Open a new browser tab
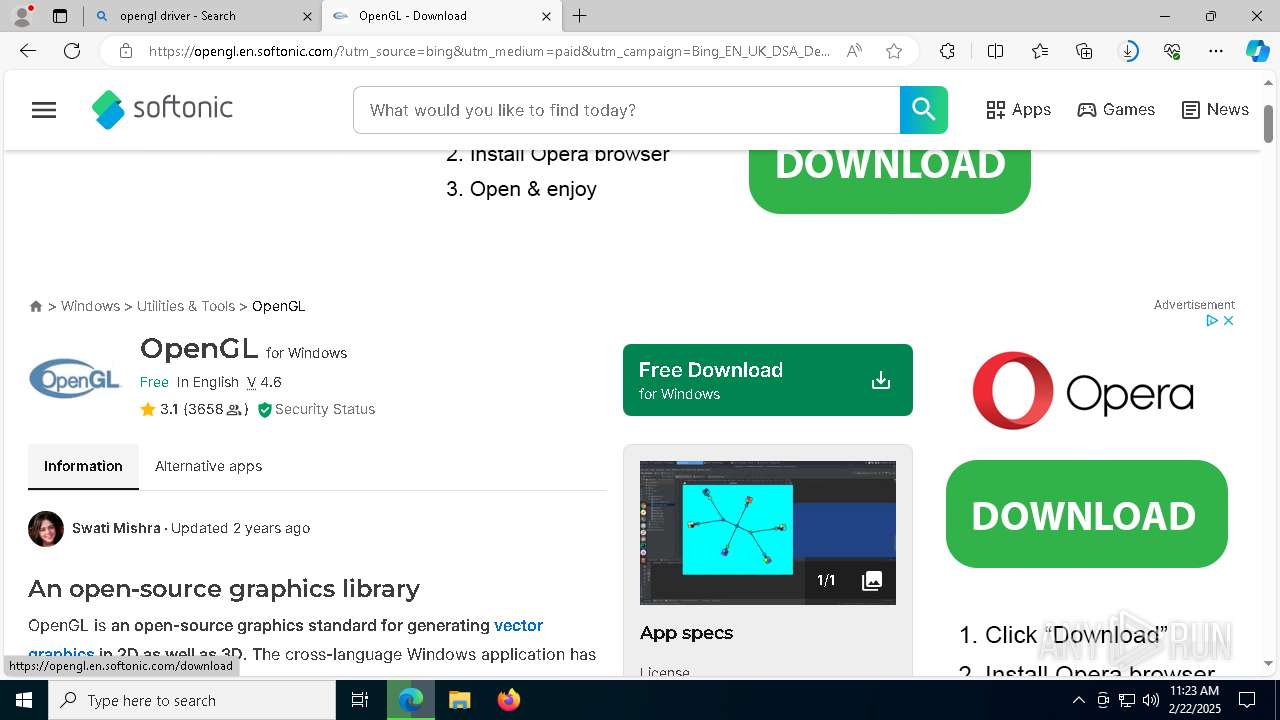The height and width of the screenshot is (720, 1280). click(x=580, y=16)
